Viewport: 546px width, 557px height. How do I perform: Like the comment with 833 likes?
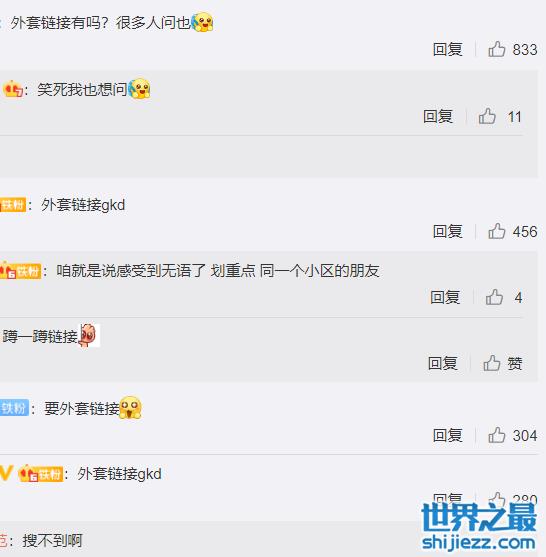(x=497, y=49)
